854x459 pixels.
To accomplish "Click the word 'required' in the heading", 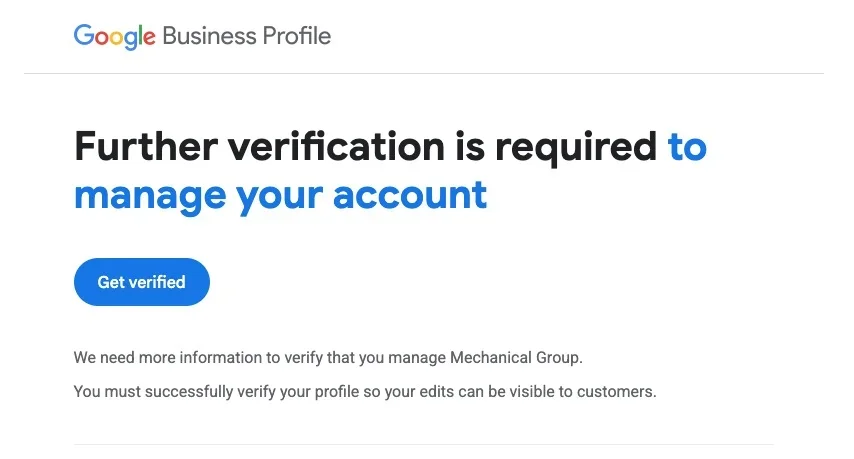I will point(576,148).
